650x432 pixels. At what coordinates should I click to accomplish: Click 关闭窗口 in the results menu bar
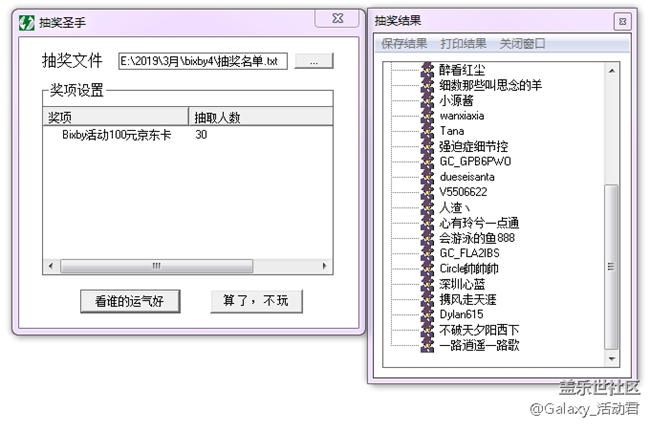(523, 44)
